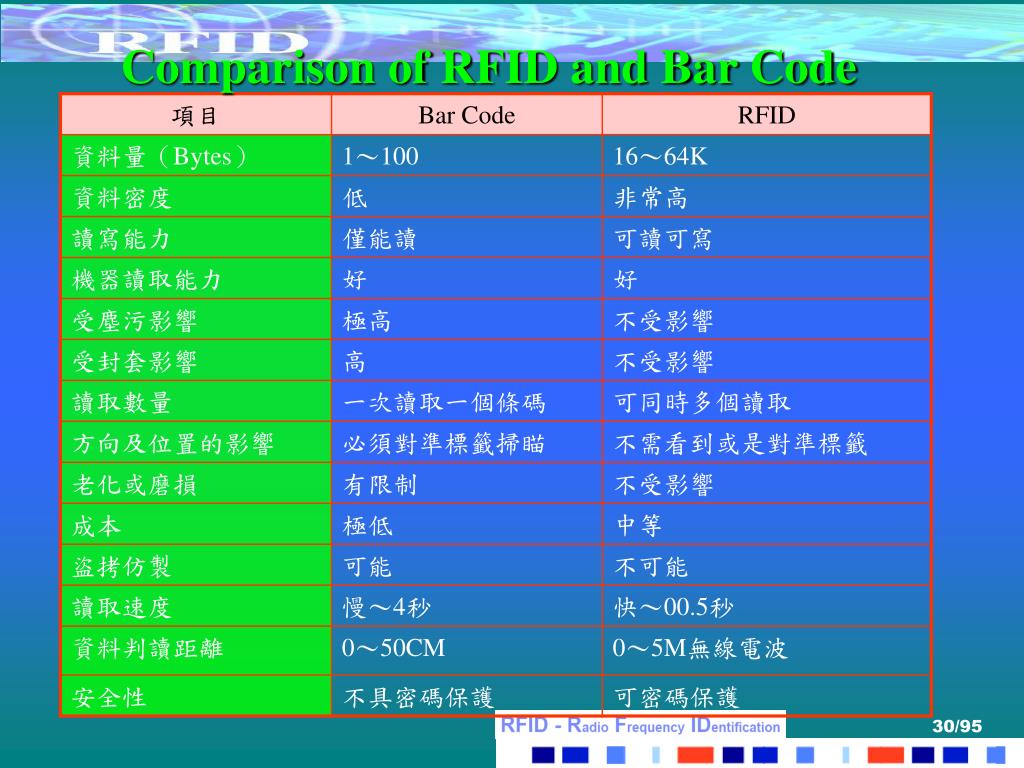Select the '安全性' row label
The width and height of the screenshot is (1024, 768).
point(196,696)
